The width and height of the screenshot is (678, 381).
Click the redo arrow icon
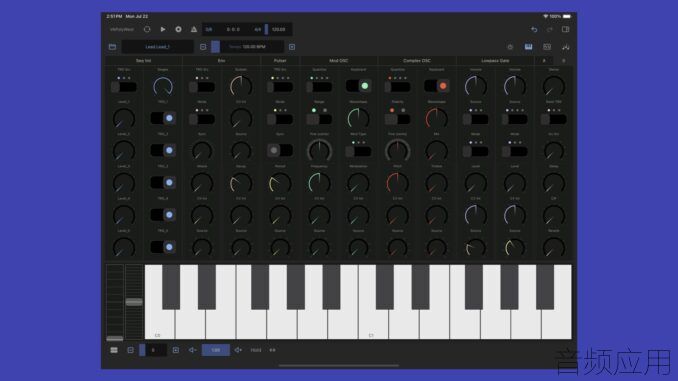click(x=550, y=29)
